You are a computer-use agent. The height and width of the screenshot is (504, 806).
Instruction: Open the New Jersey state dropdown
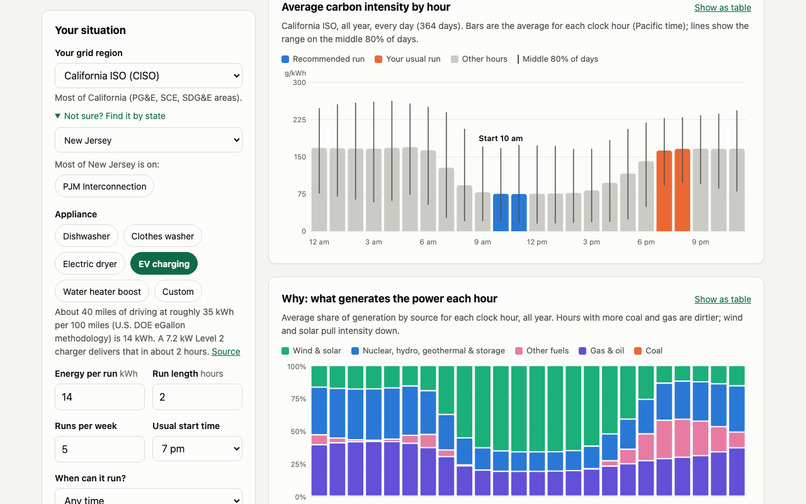coord(149,140)
